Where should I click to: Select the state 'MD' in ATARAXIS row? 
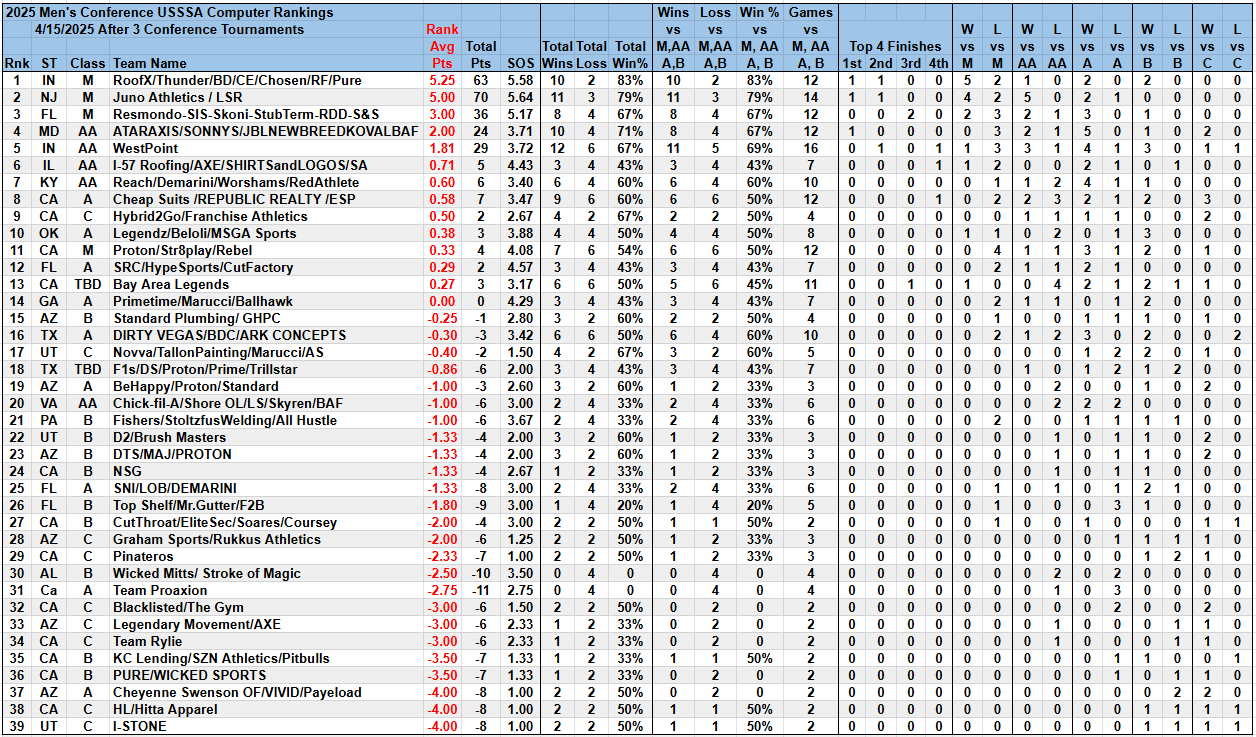[49, 131]
